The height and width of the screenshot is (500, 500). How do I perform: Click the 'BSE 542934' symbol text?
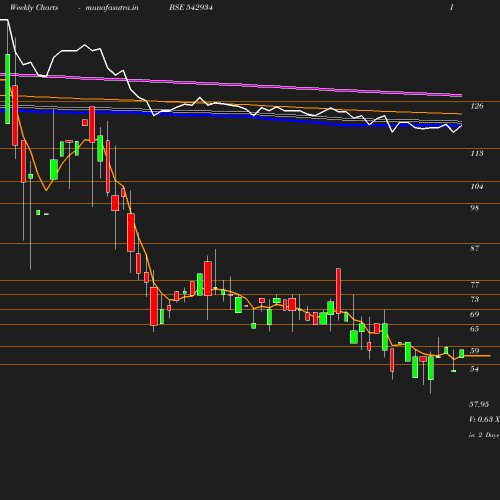191,7
